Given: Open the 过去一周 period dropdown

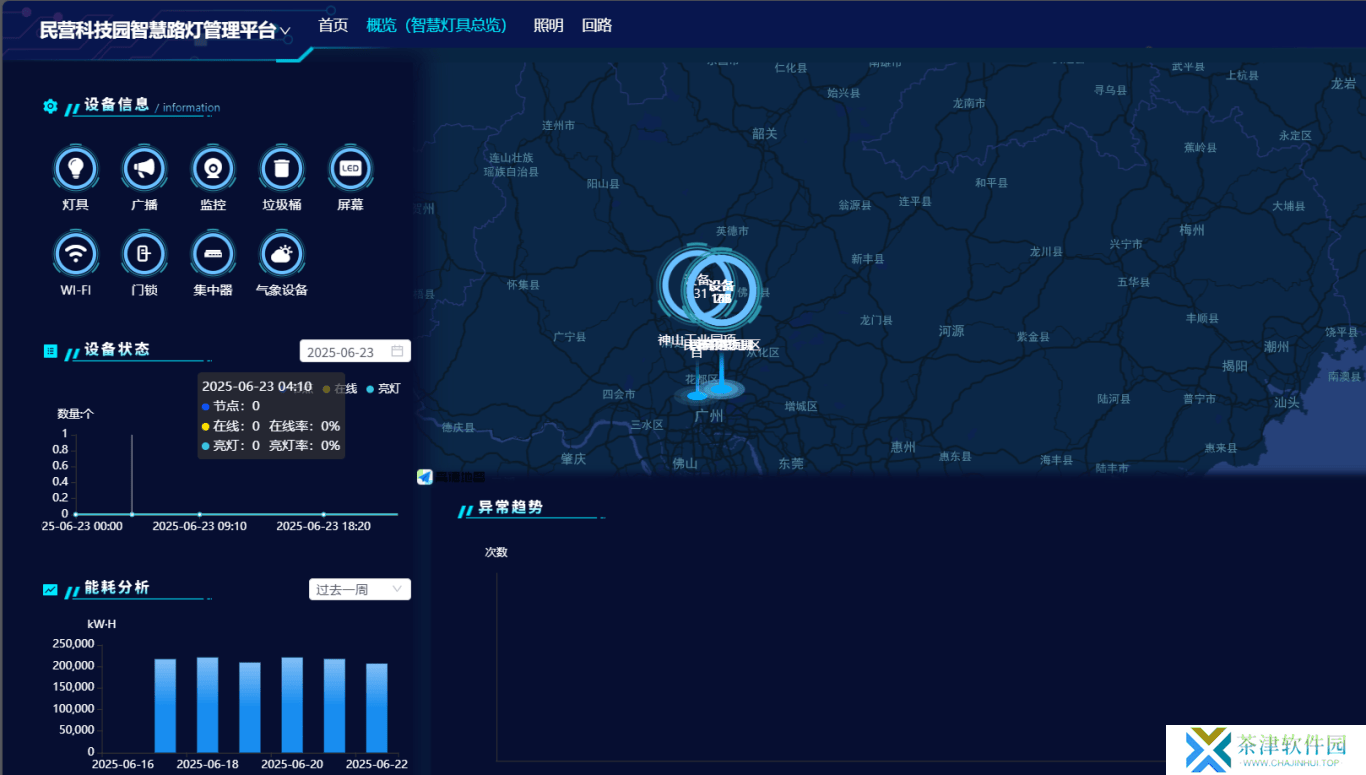Looking at the screenshot, I should click(360, 589).
